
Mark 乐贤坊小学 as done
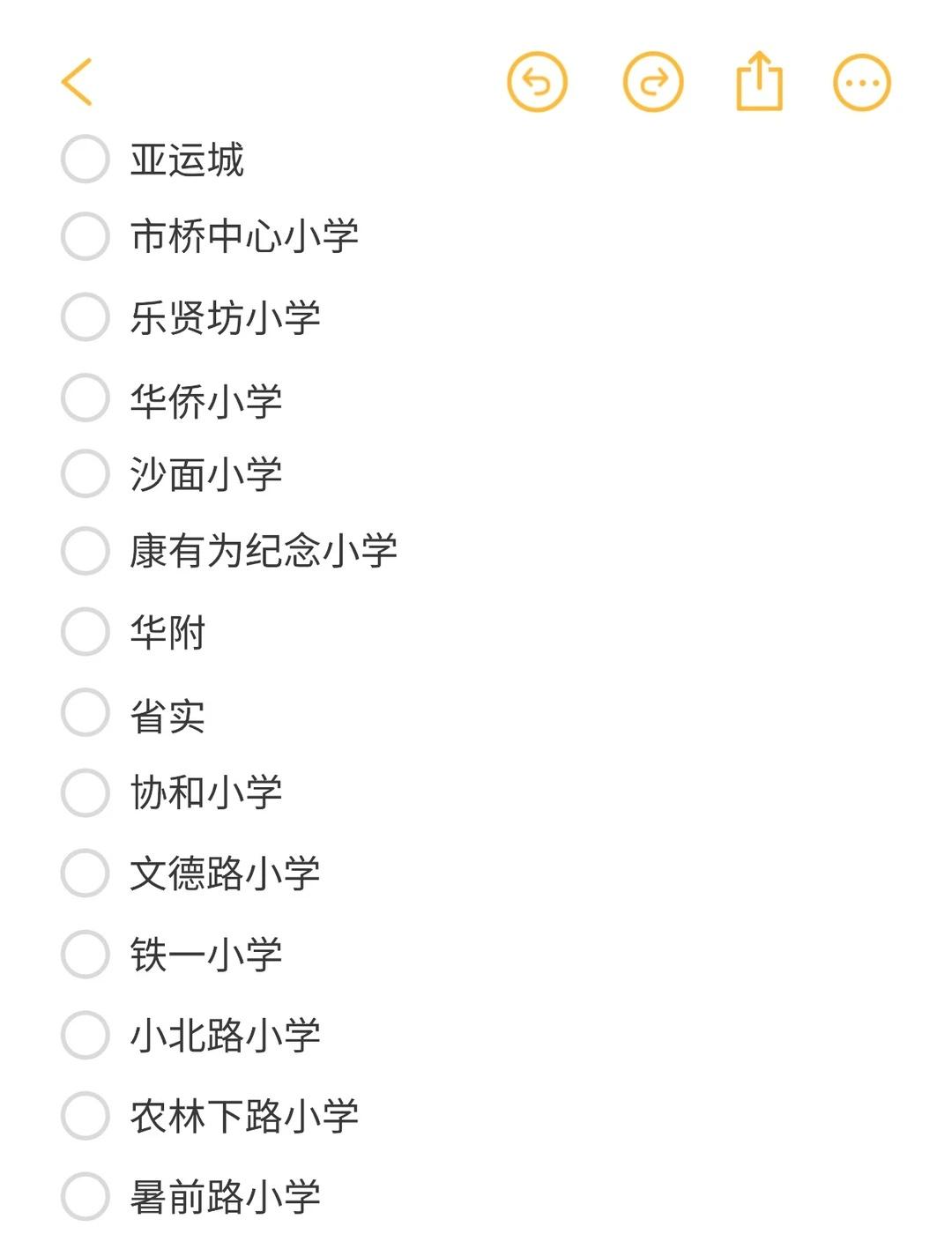pos(86,317)
